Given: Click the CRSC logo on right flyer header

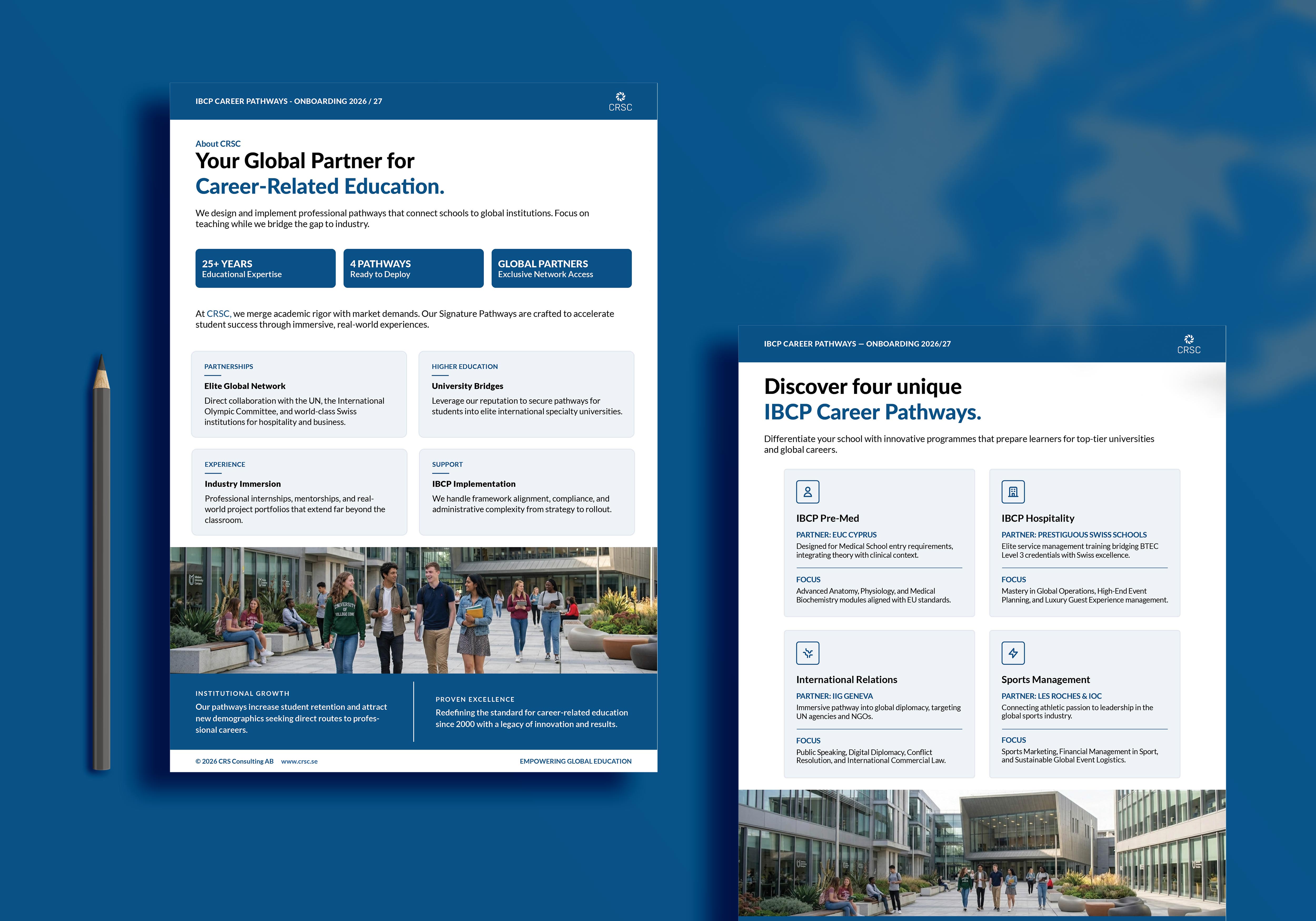Looking at the screenshot, I should (x=1189, y=344).
